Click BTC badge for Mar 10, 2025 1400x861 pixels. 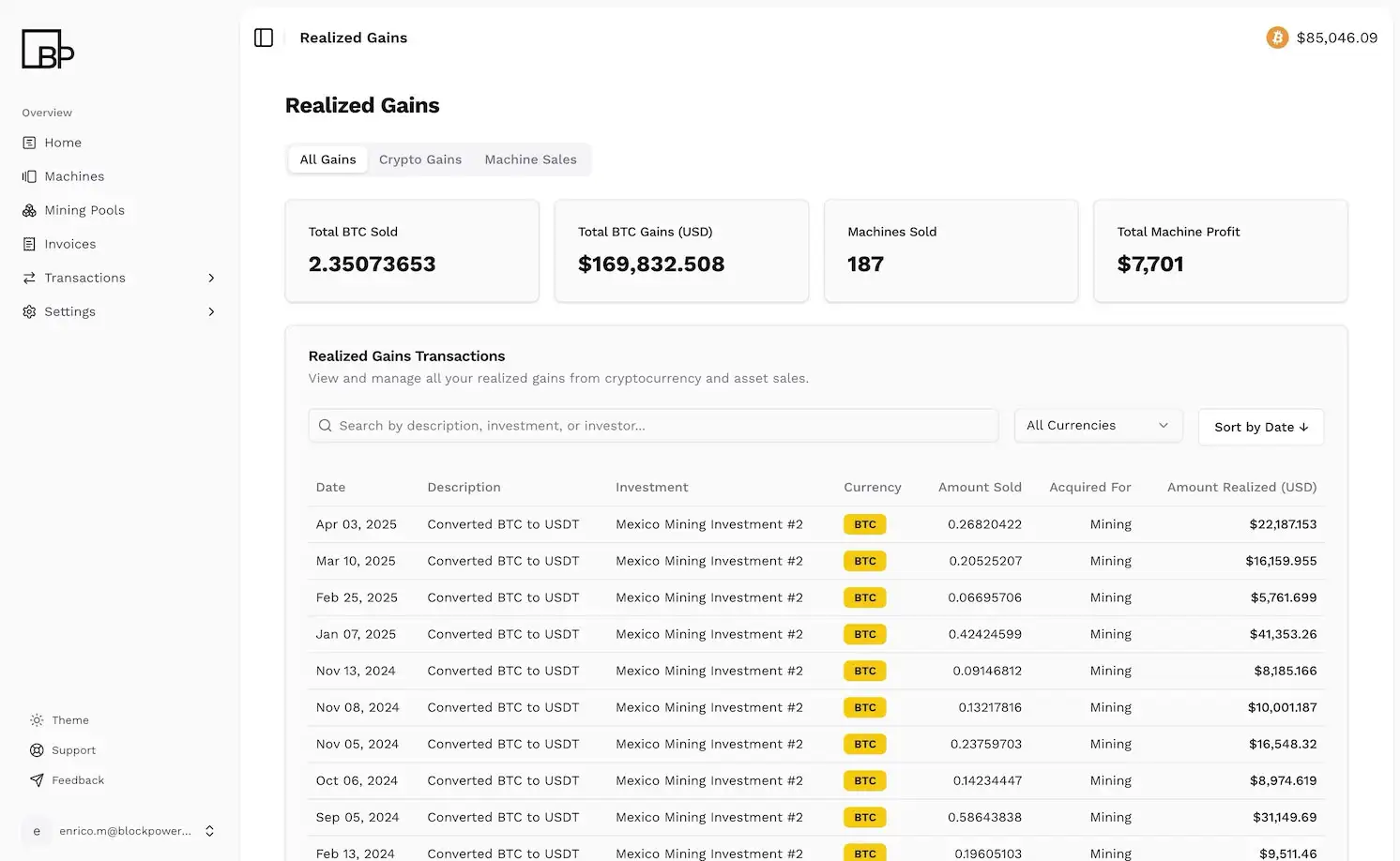coord(865,561)
